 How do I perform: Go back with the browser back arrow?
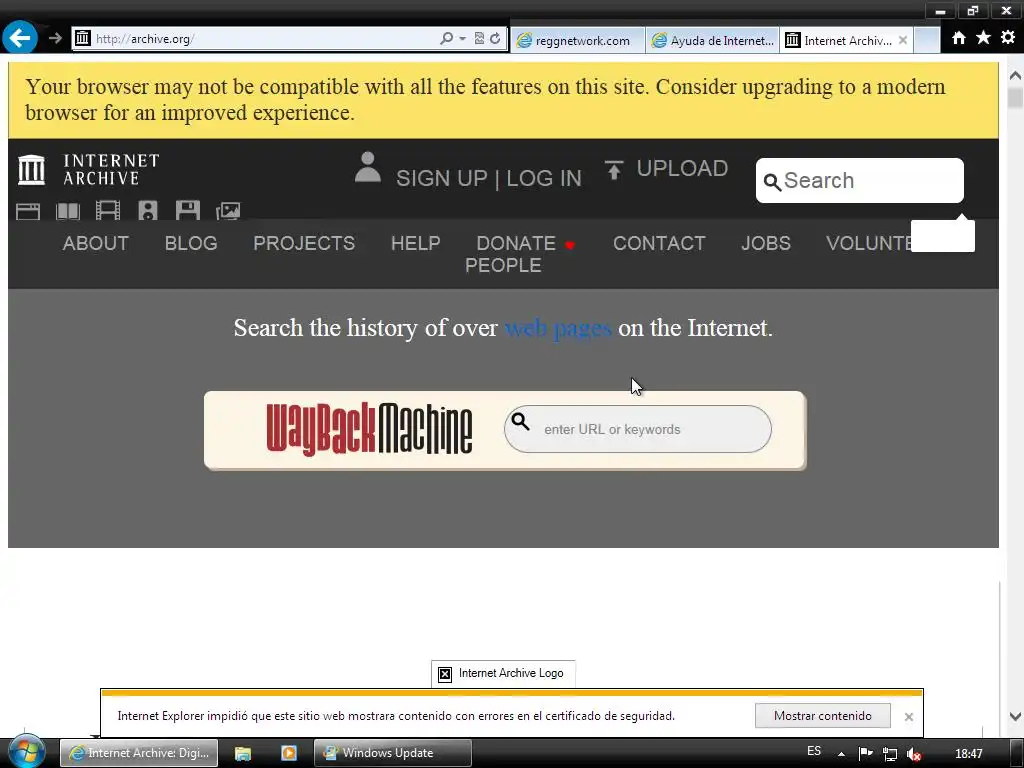pyautogui.click(x=20, y=38)
